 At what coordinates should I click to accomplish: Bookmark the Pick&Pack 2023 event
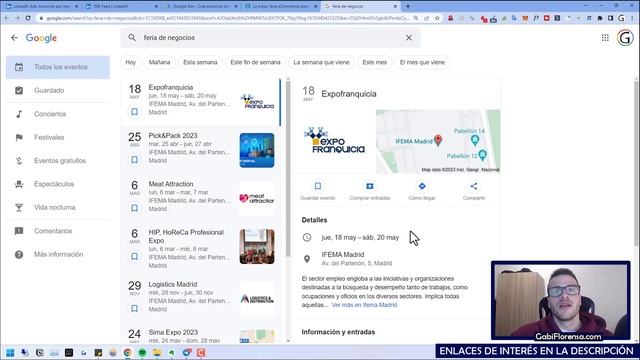pos(134,160)
